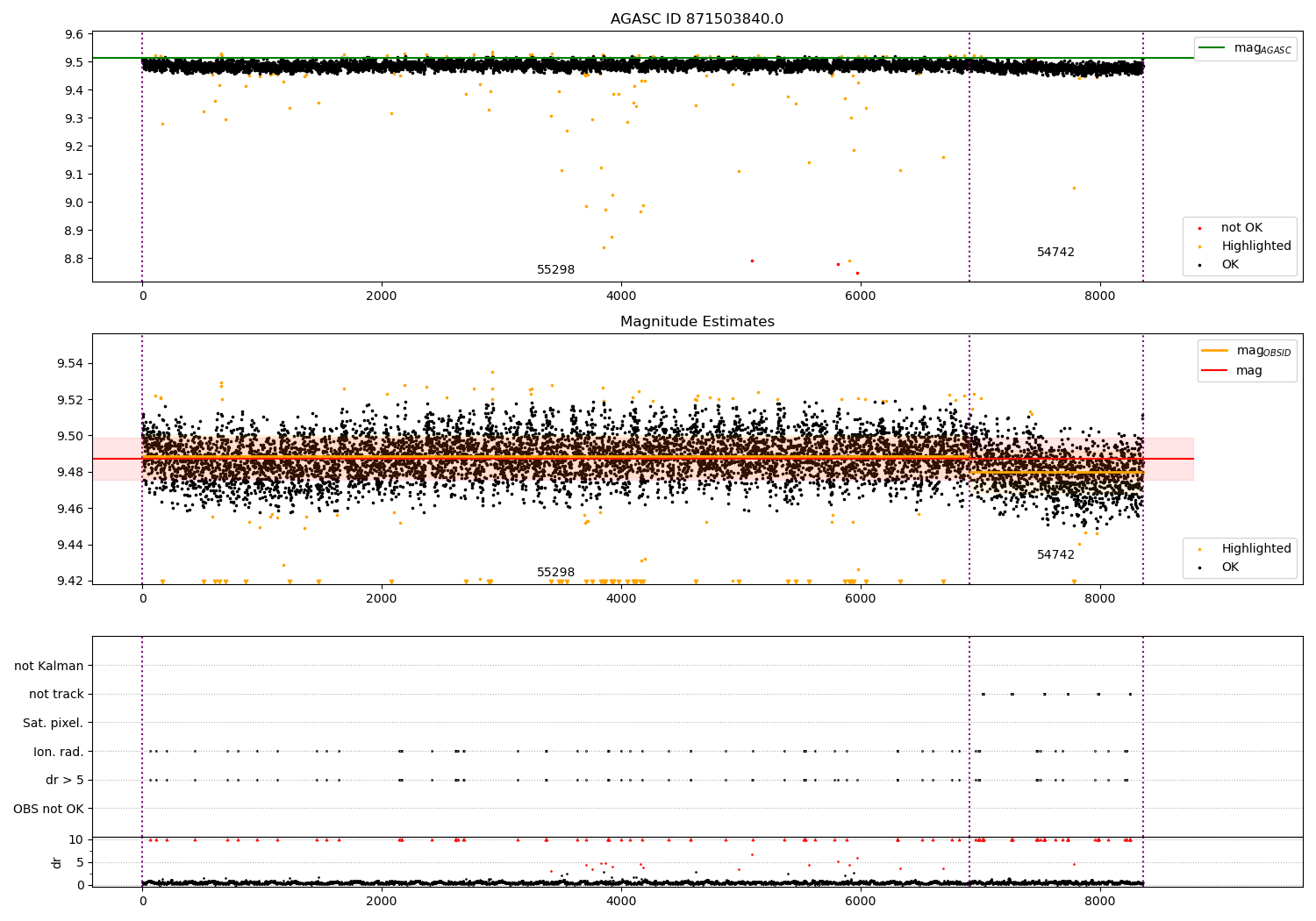The height and width of the screenshot is (921, 1316).
Task: Click the '2000' x-tick label under bottom panel
Action: click(382, 902)
